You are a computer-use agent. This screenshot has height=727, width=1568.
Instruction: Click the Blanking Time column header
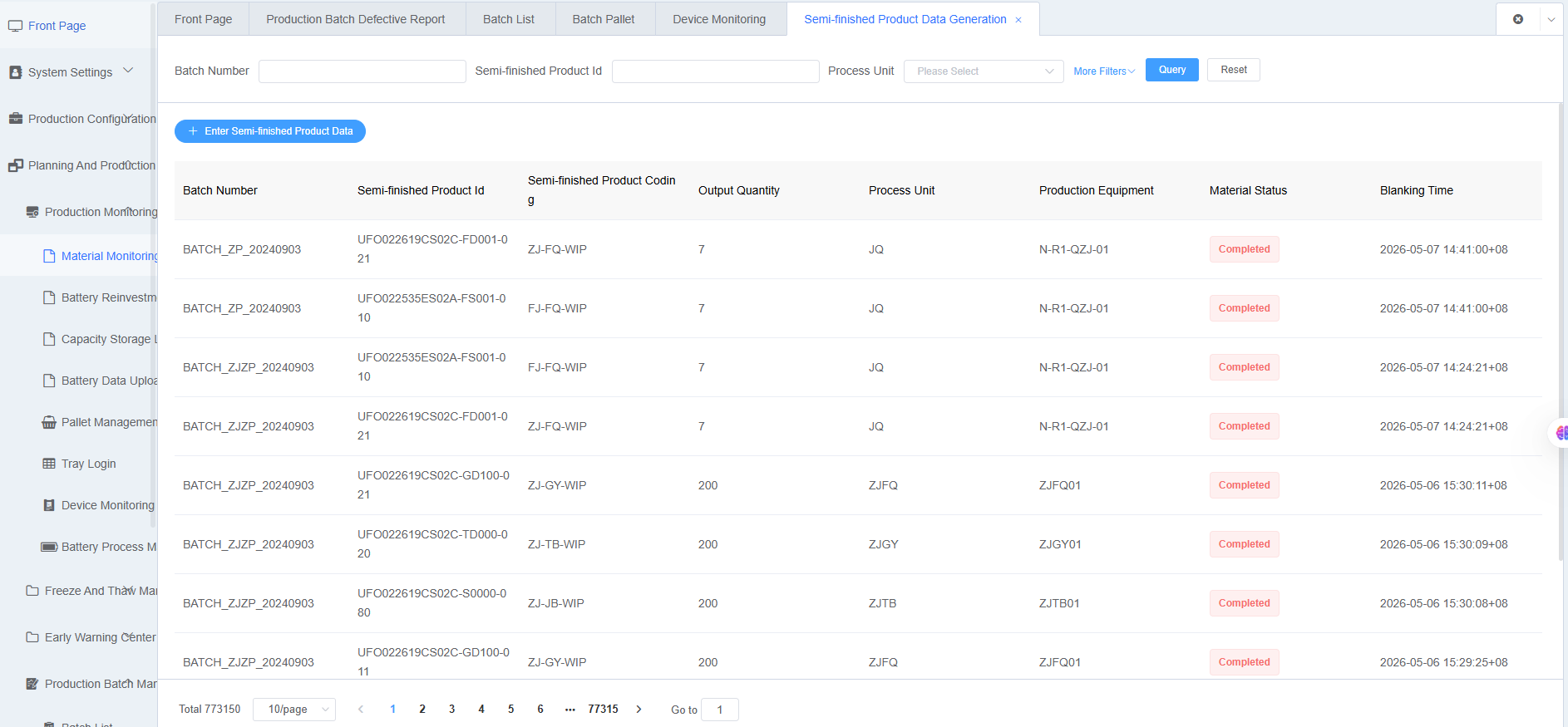pos(1417,190)
